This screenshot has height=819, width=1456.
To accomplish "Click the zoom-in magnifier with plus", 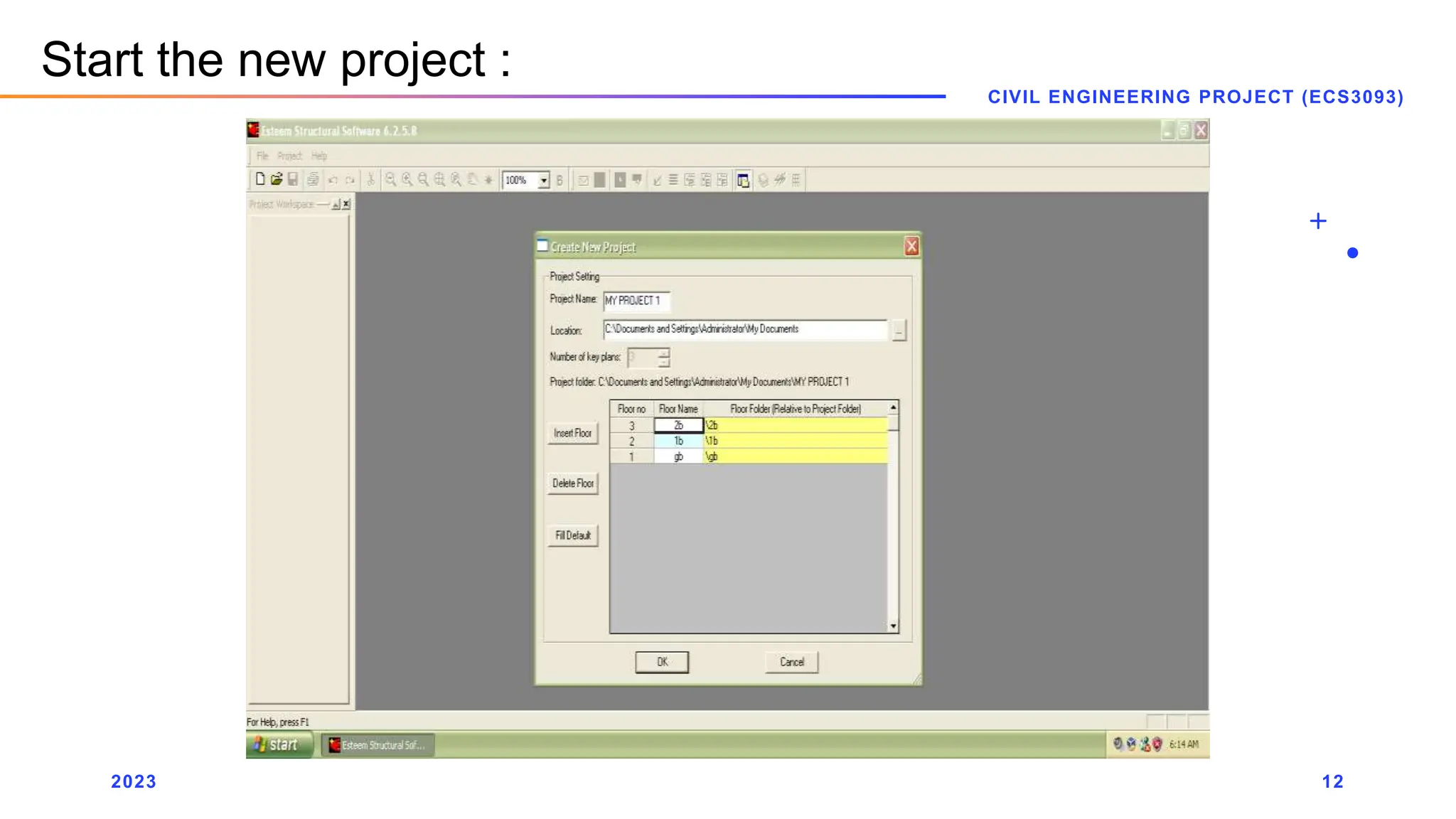I will pos(407,180).
